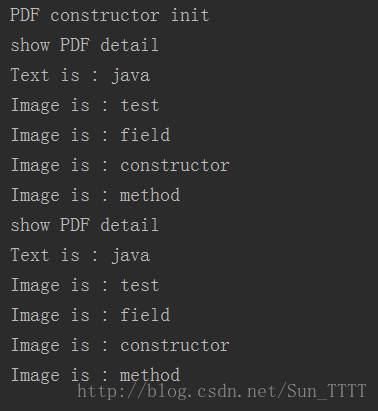Image resolution: width=378 pixels, height=411 pixels.
Task: Click the last 'Image is : method' line
Action: pyautogui.click(x=96, y=375)
